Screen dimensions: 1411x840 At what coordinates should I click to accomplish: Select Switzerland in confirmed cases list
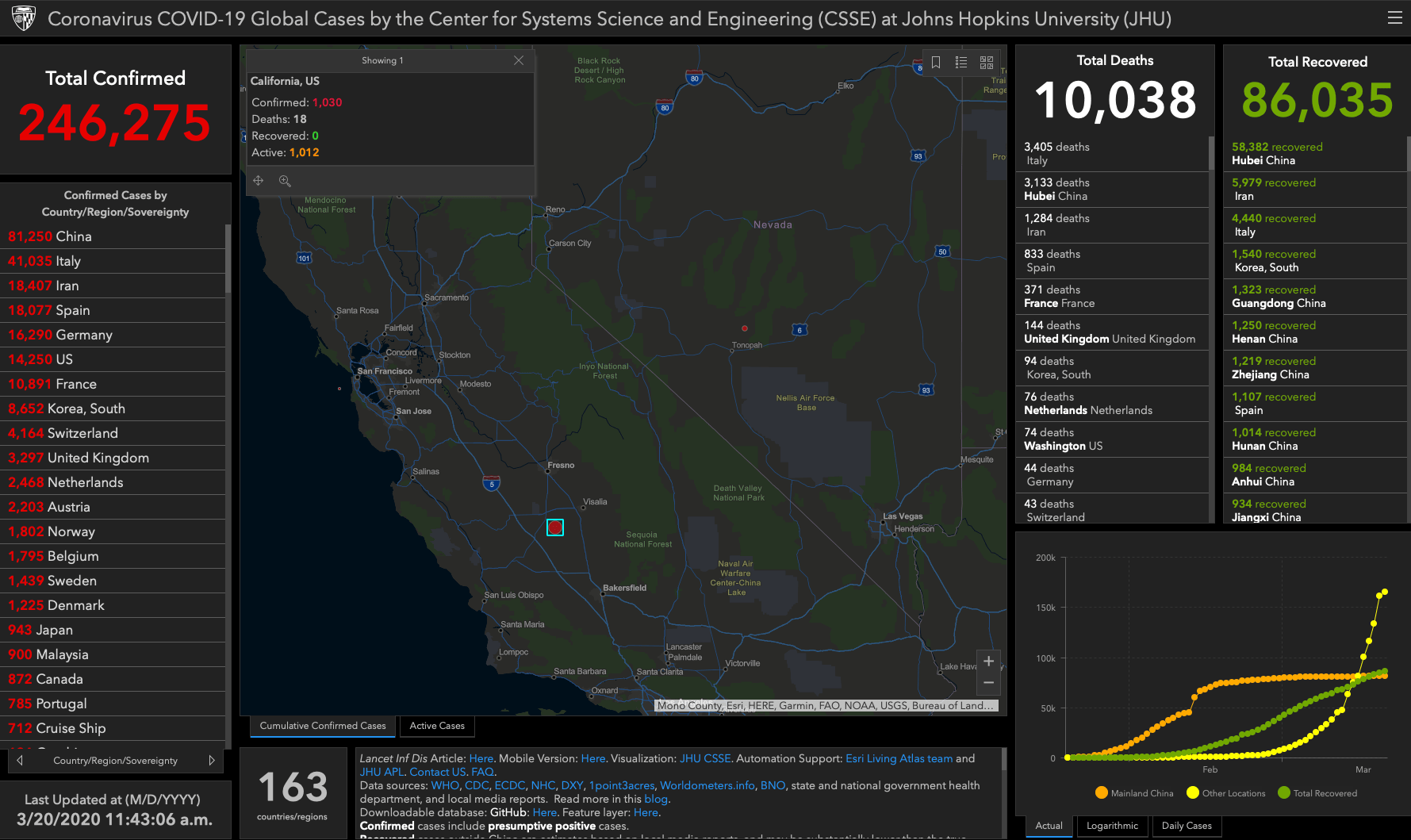(x=113, y=433)
